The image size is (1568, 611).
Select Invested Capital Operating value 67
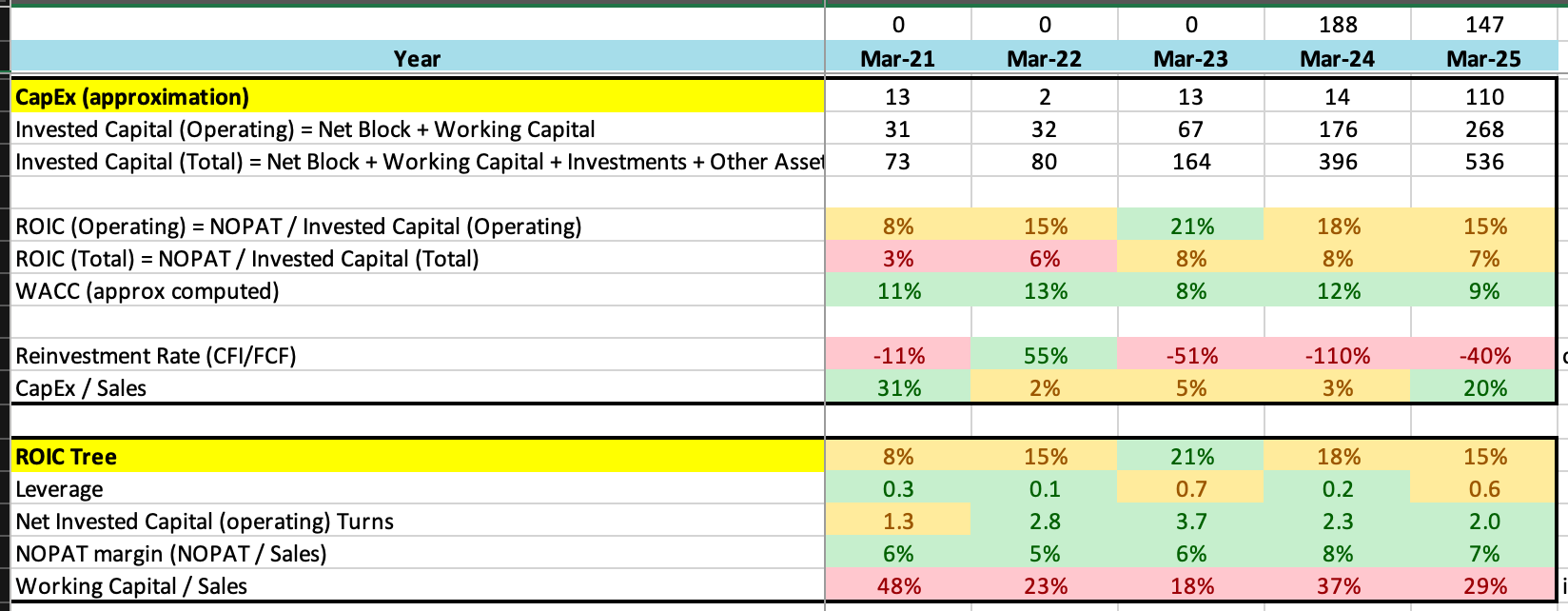click(1190, 129)
